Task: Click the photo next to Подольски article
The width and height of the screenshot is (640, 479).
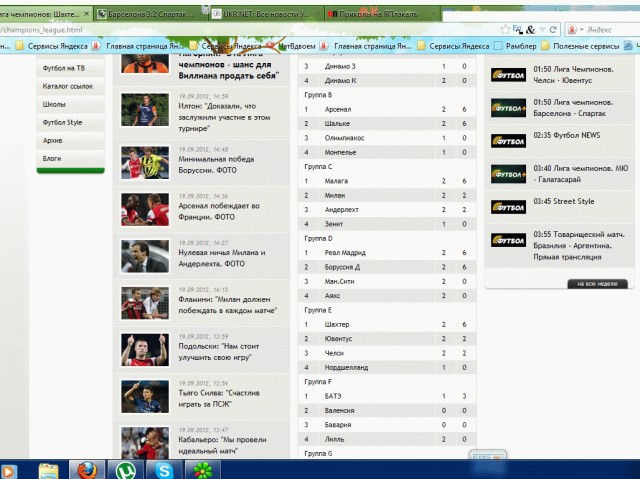Action: click(x=145, y=350)
